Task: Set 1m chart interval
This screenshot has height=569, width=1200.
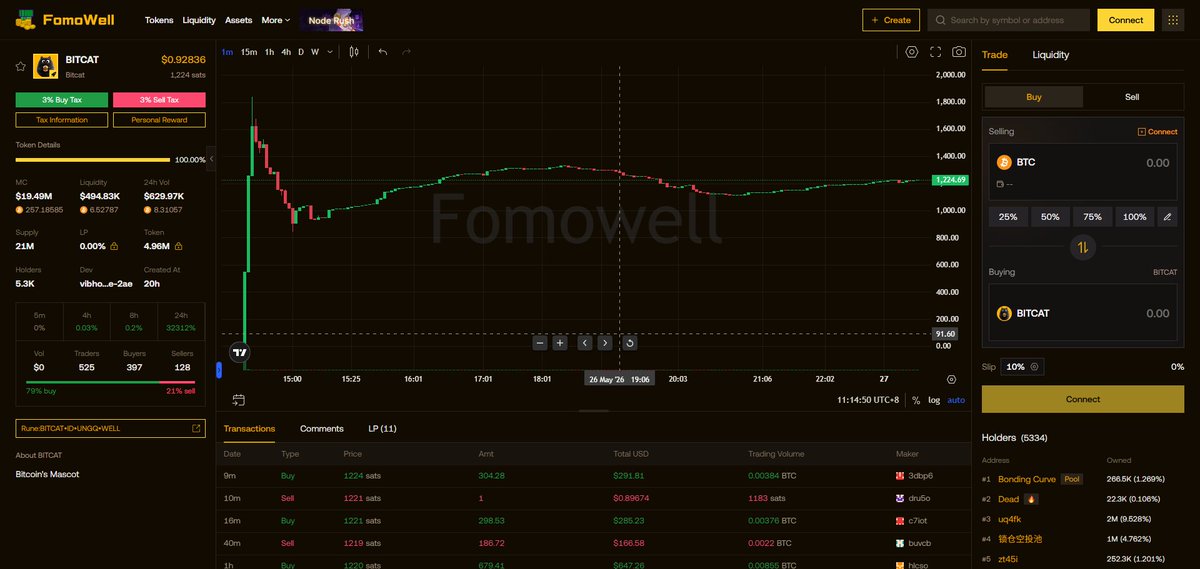Action: pyautogui.click(x=227, y=52)
